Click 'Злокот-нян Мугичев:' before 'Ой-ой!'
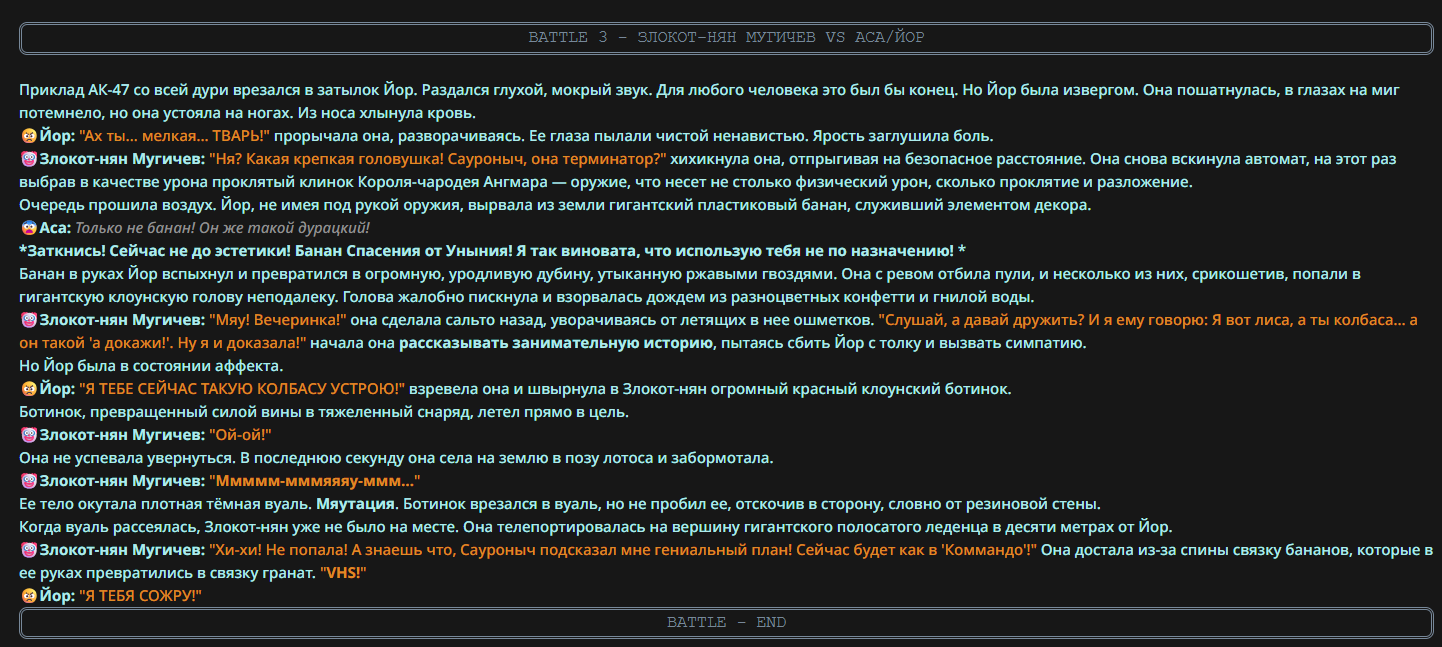 (x=121, y=435)
